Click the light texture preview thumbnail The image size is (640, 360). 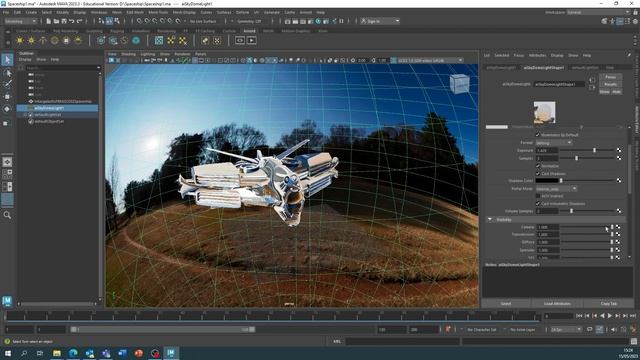pos(544,112)
